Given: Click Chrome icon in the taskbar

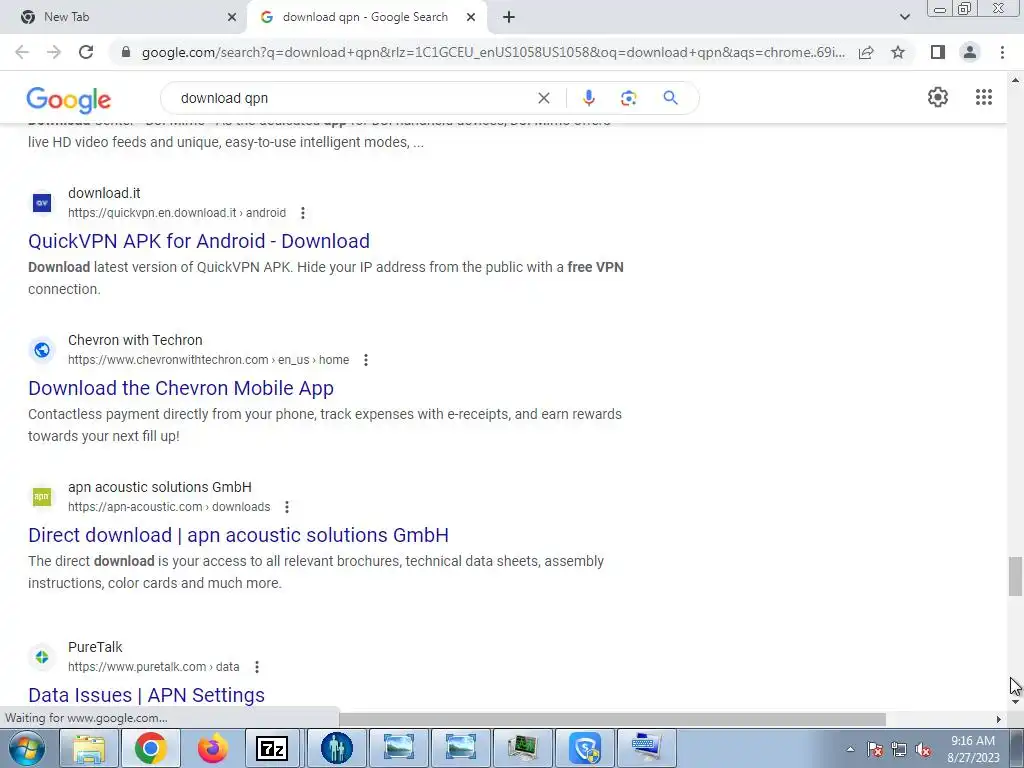Looking at the screenshot, I should [150, 748].
